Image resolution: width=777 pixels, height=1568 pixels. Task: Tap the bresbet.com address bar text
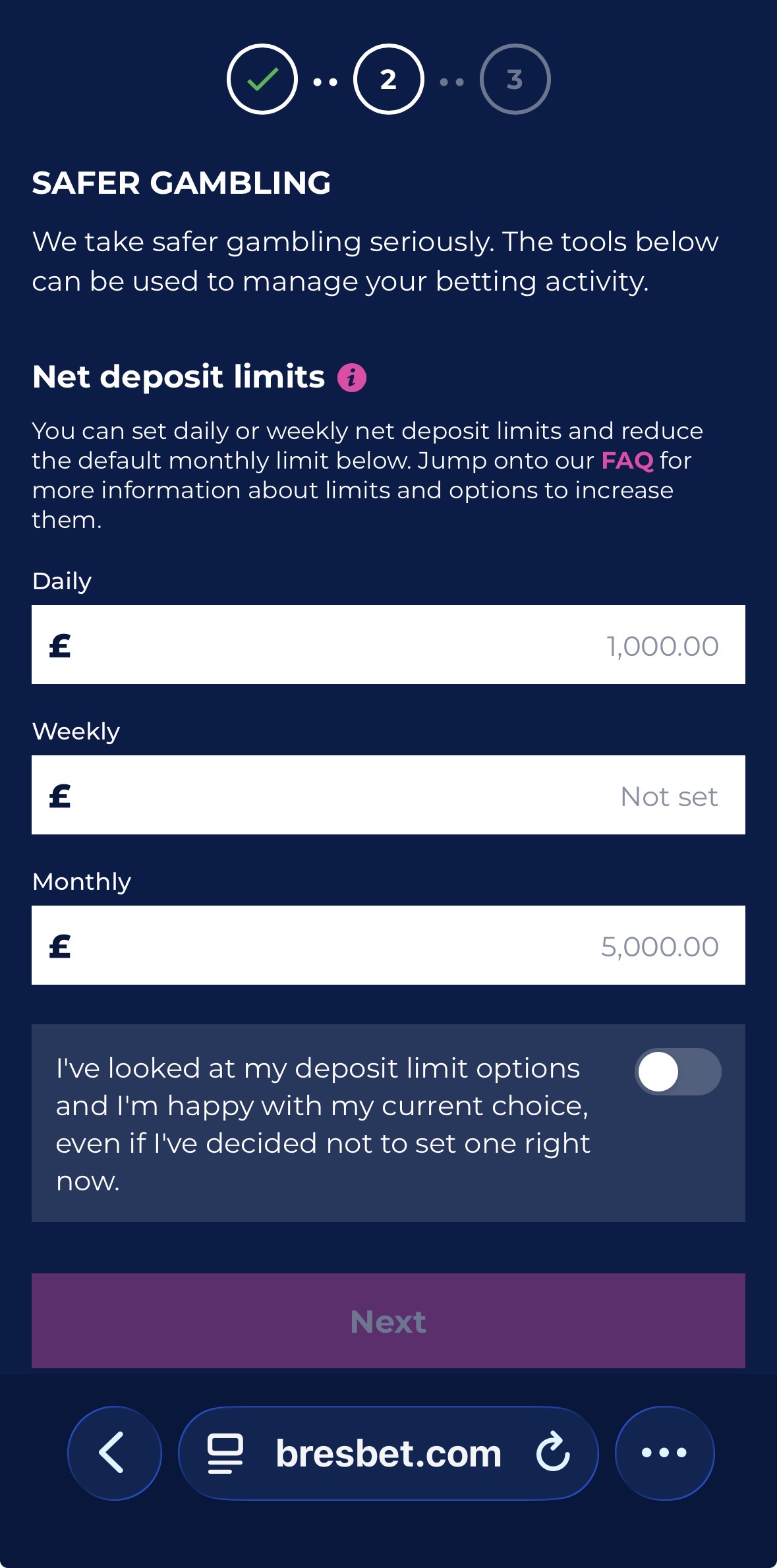pos(389,1453)
